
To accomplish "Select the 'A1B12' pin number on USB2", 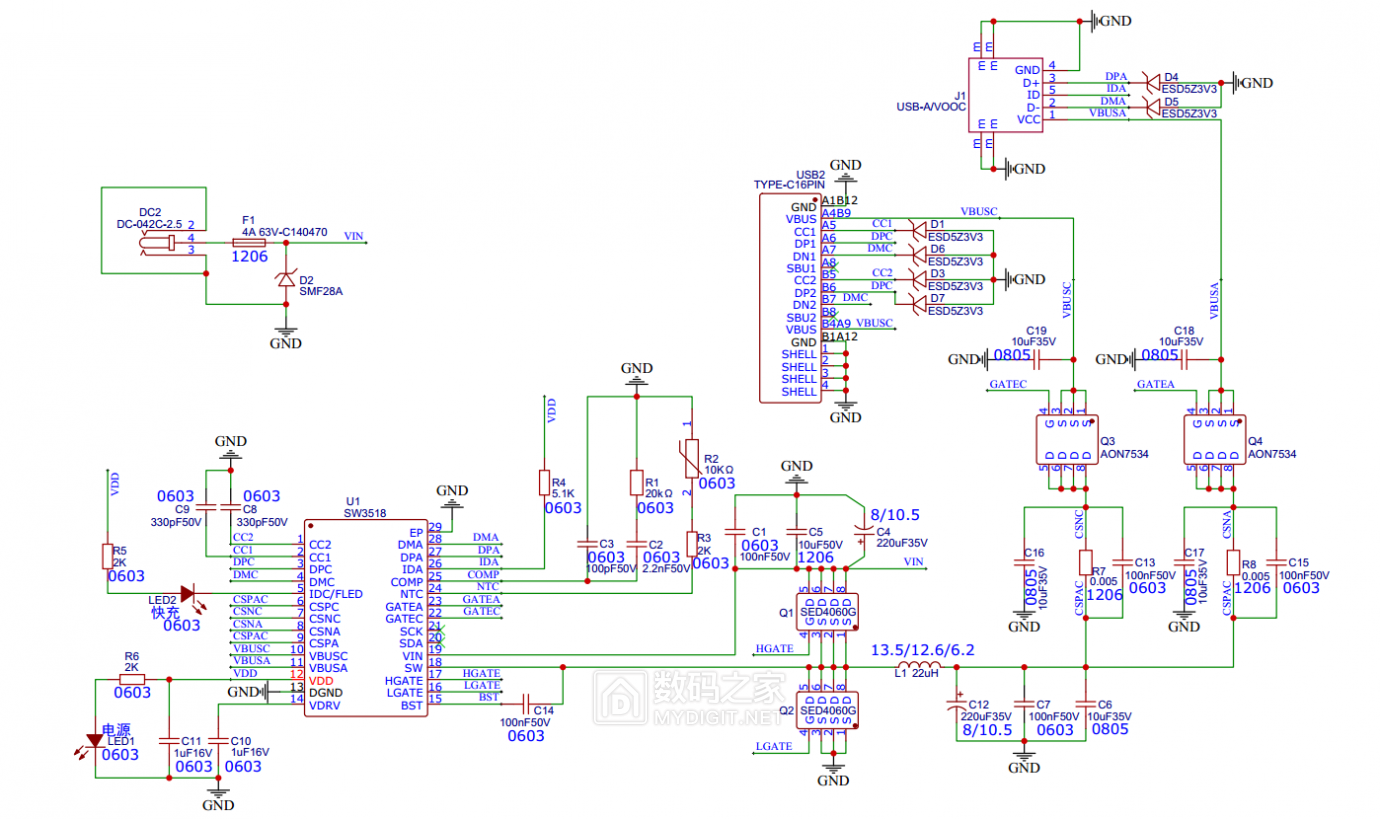I will coord(838,200).
